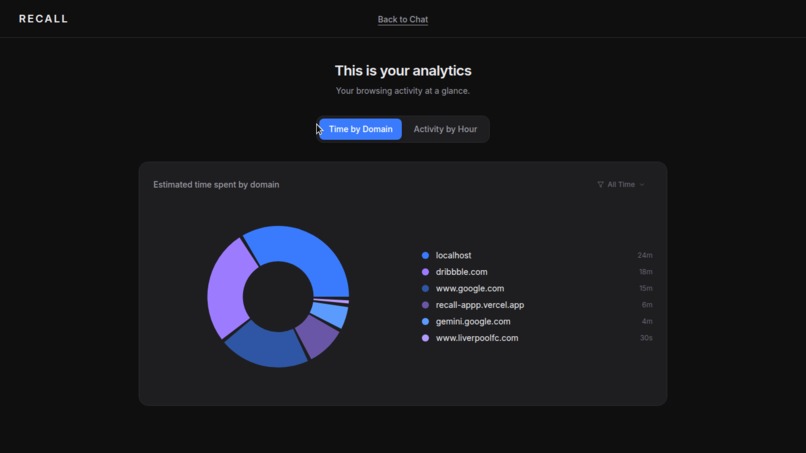Select the www.liverpoolfc.com legend label
Image resolution: width=806 pixels, height=453 pixels.
pyautogui.click(x=477, y=338)
